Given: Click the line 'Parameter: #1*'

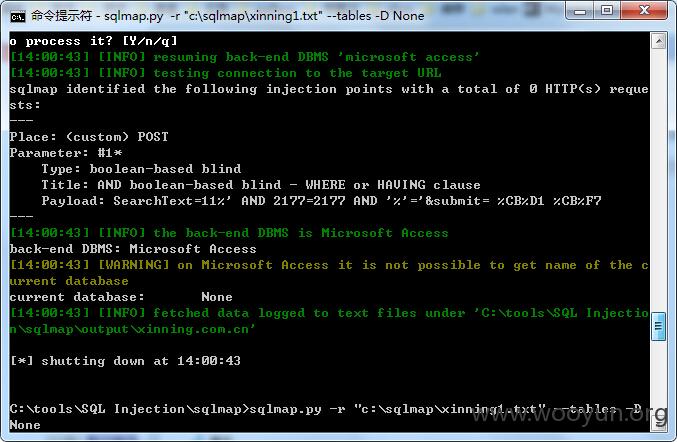Looking at the screenshot, I should pos(66,153).
